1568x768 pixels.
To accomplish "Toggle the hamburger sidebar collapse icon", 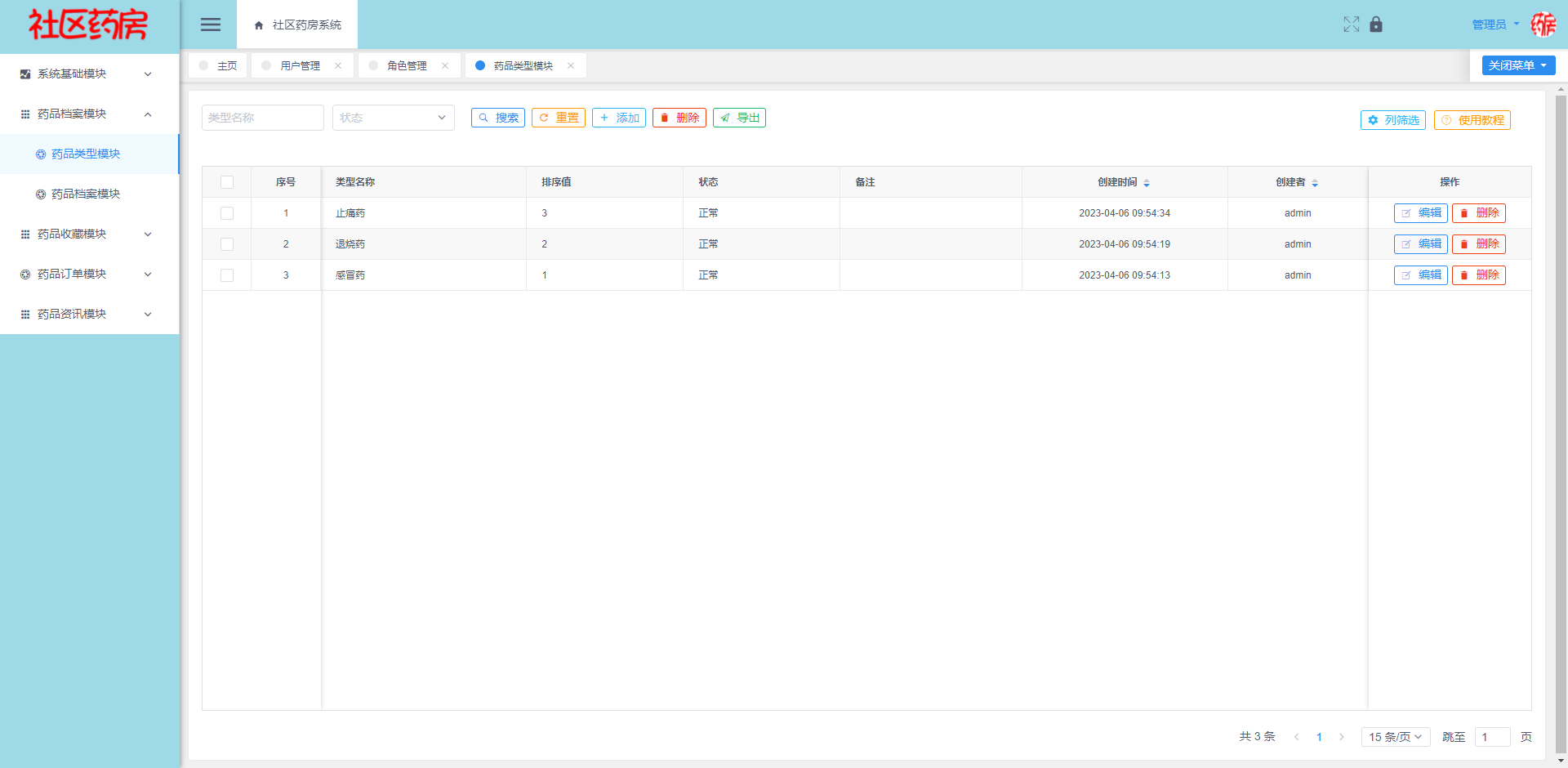I will [x=211, y=25].
